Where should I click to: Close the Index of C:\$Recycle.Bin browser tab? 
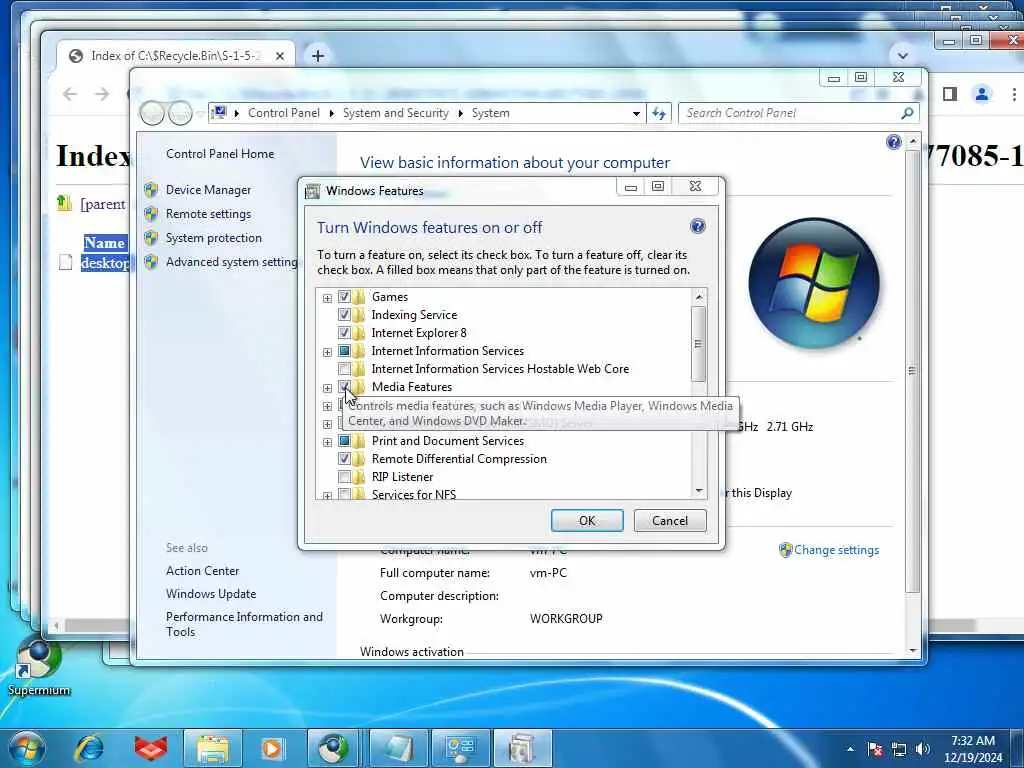[x=280, y=56]
